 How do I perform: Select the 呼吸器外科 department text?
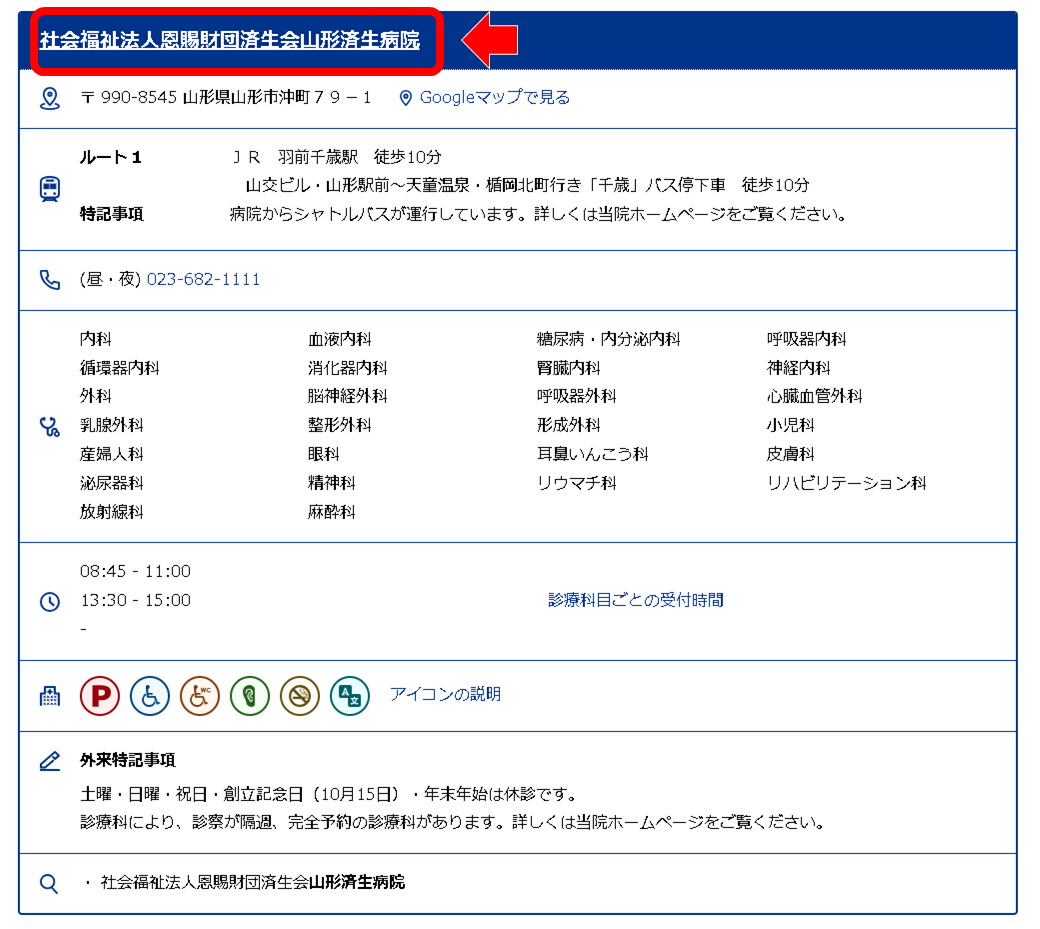point(576,397)
